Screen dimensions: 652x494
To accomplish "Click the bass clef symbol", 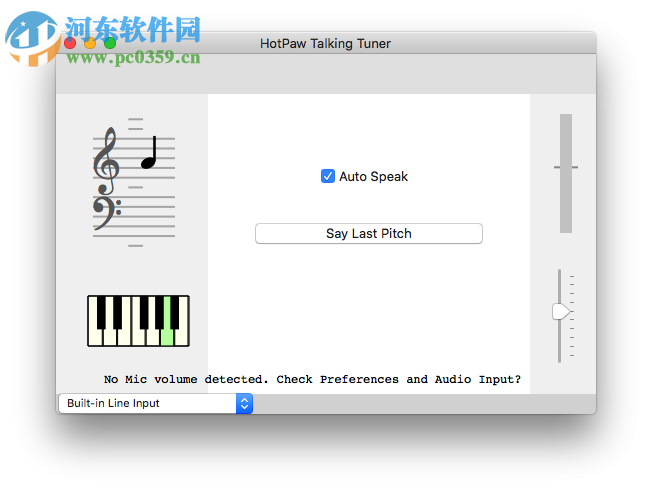I will point(106,213).
